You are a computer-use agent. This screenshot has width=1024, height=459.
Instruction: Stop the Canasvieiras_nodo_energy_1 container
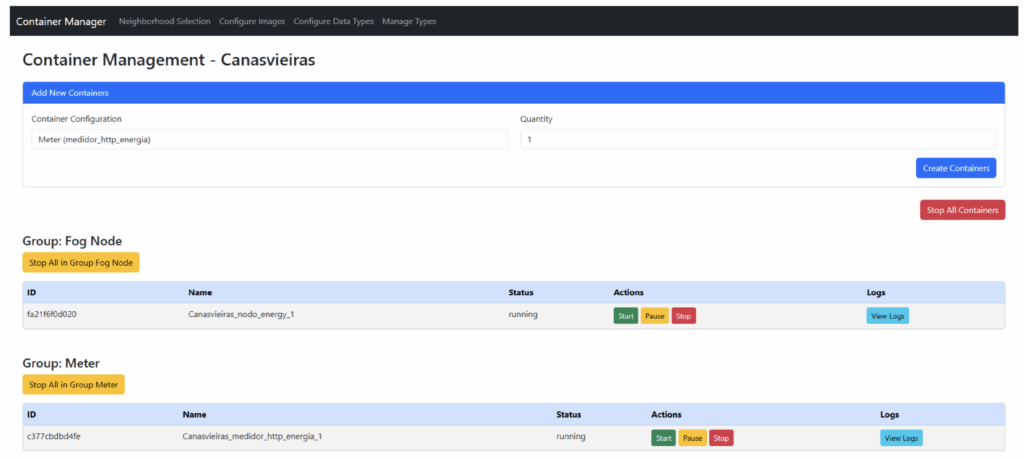point(684,316)
